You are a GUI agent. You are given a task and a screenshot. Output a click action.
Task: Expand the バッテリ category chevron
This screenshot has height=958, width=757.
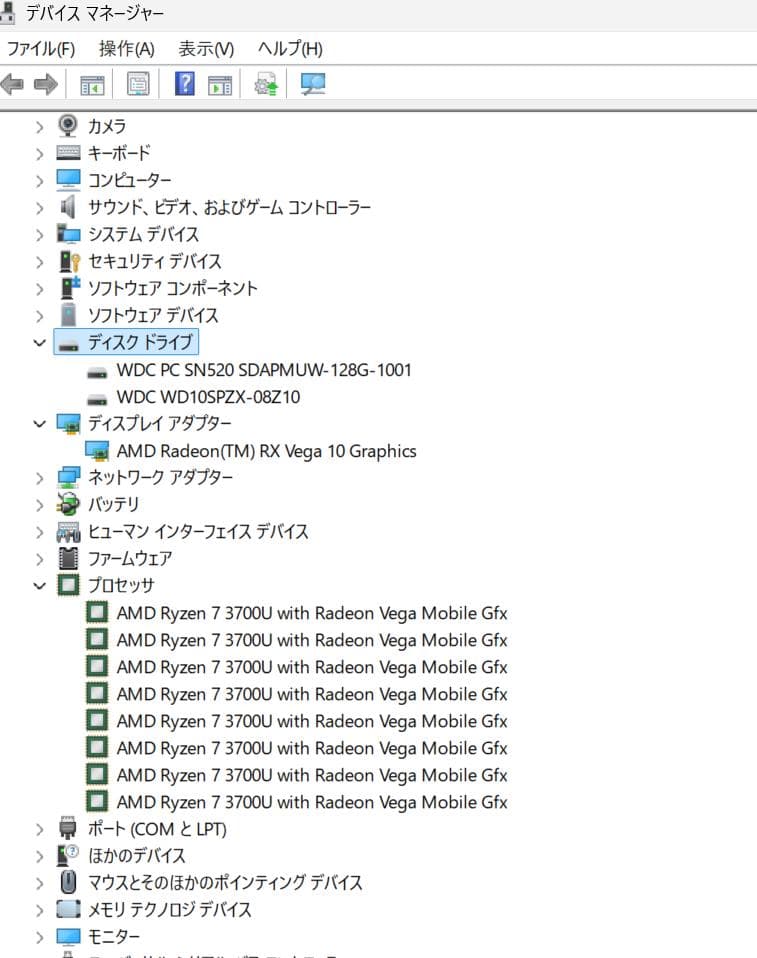(x=40, y=505)
